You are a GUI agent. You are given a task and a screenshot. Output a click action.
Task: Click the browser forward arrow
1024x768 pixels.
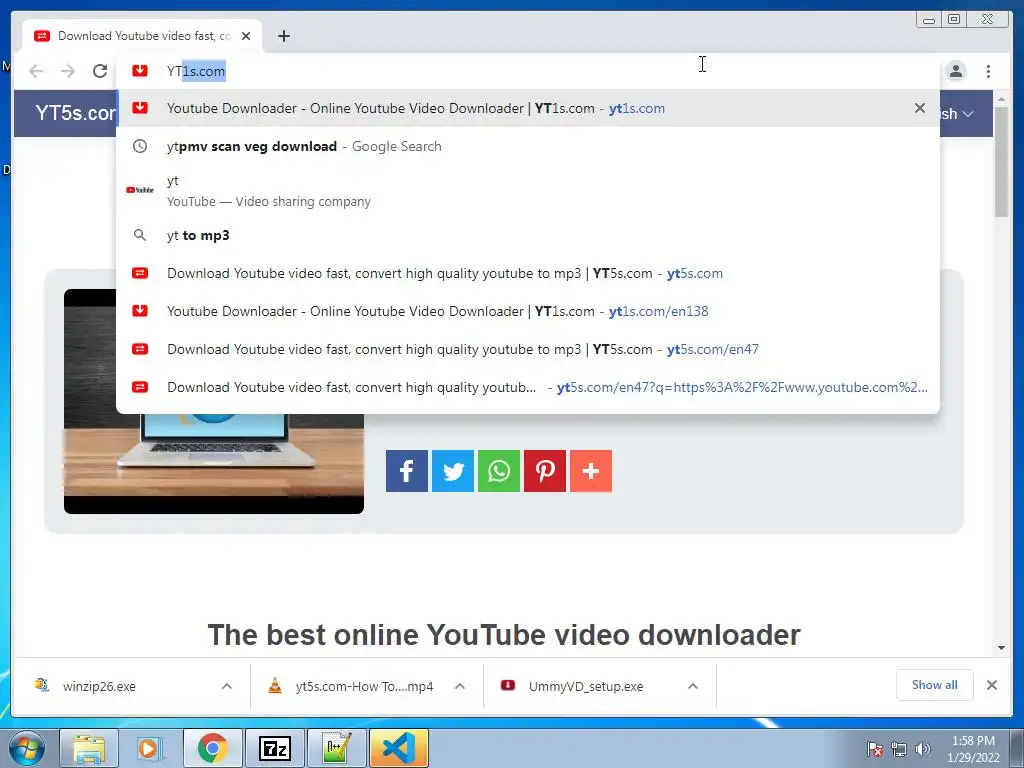click(x=68, y=71)
